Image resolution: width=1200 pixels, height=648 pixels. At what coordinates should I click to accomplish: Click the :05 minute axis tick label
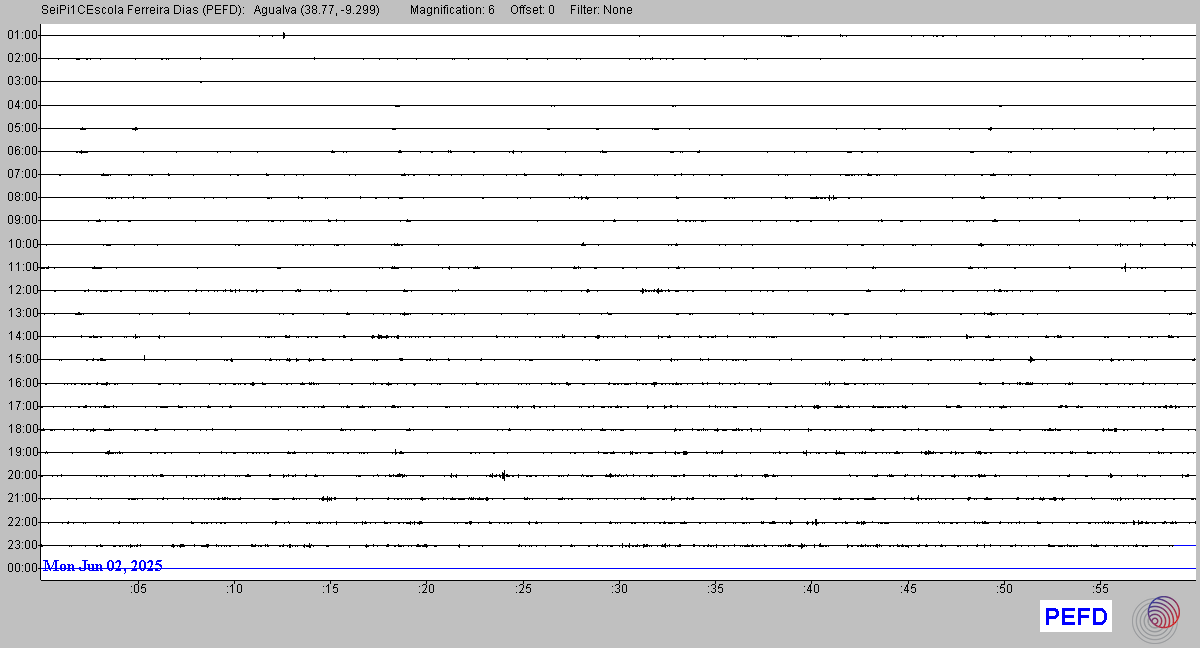coord(138,589)
